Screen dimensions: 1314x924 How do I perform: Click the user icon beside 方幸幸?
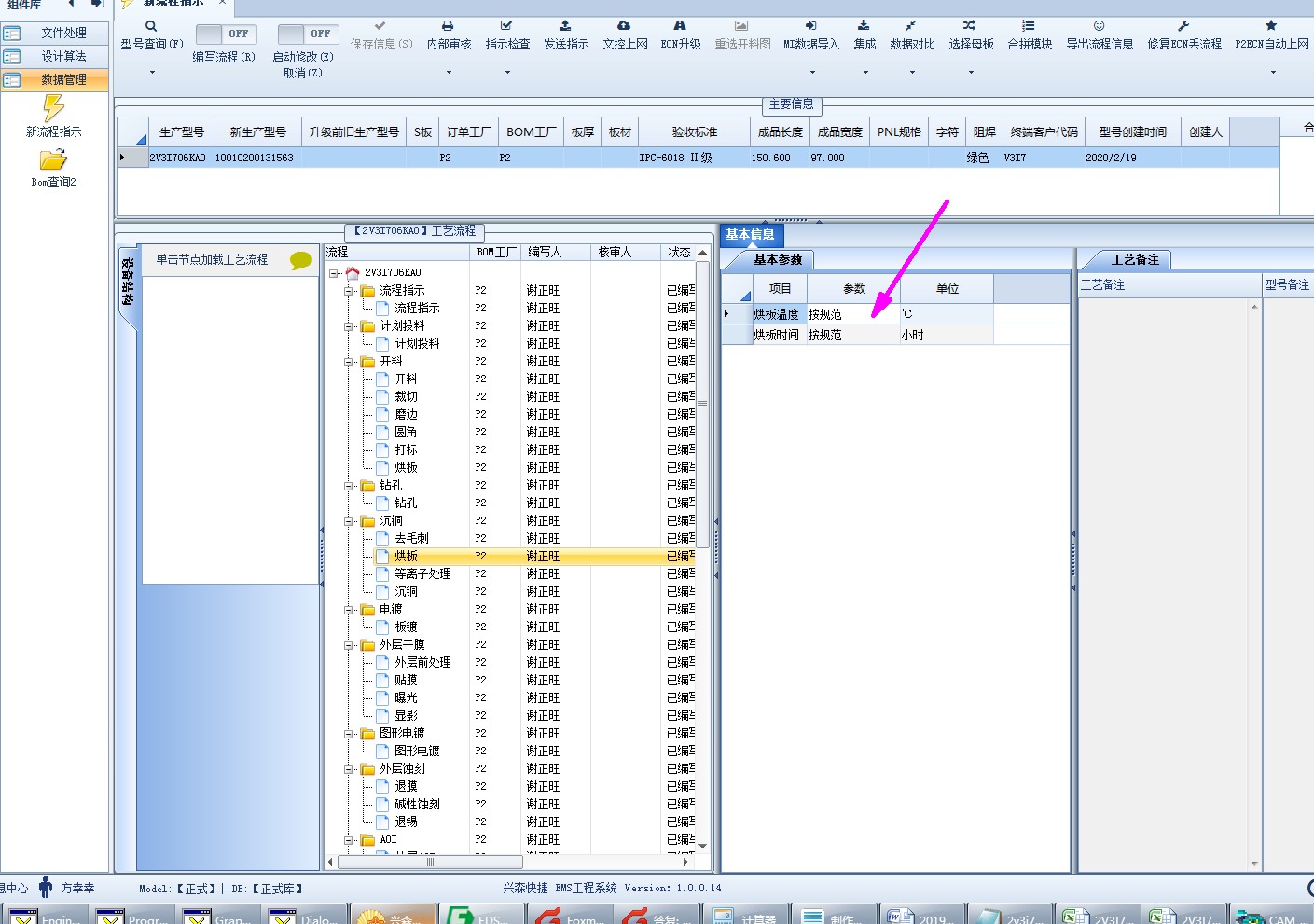tap(46, 888)
